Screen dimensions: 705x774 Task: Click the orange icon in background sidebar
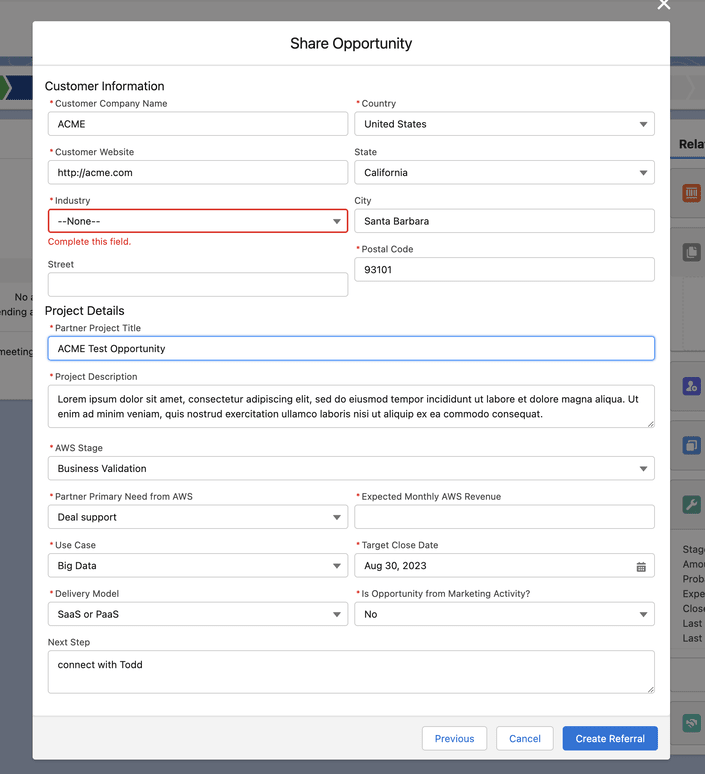click(x=691, y=193)
